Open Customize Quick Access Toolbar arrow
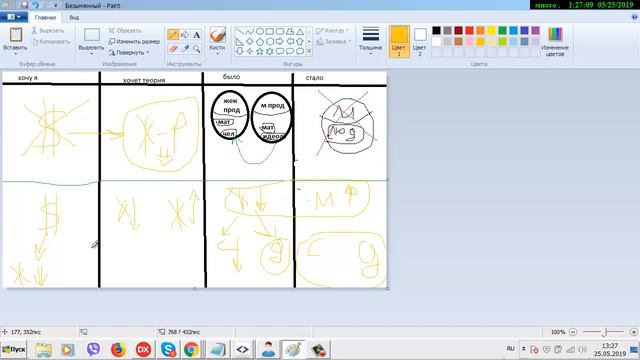This screenshot has height=360, width=640. click(56, 5)
